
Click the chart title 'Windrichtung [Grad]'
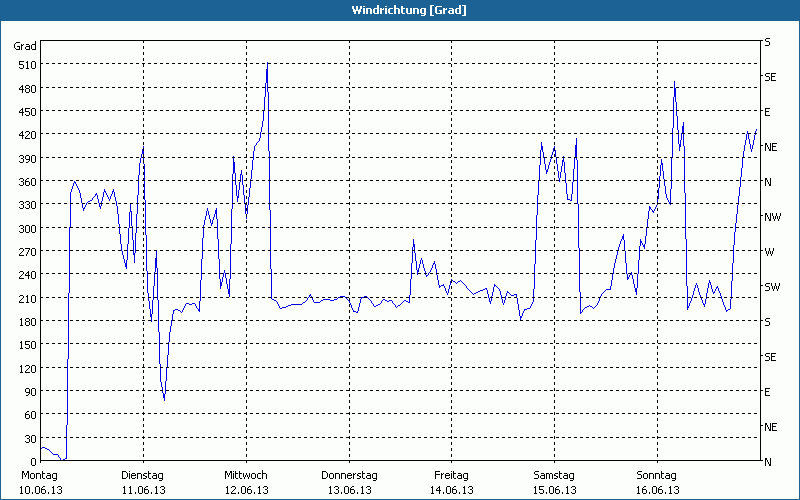click(409, 10)
